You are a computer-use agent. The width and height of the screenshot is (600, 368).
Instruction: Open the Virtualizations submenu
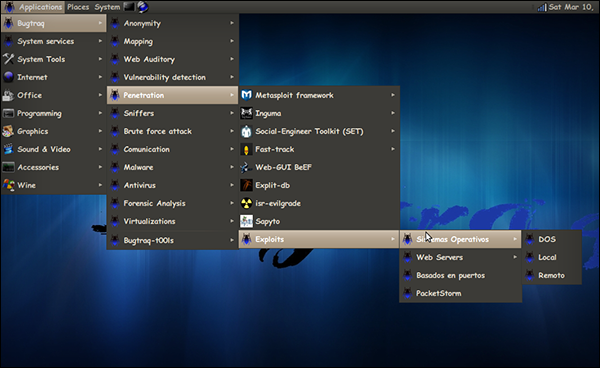coord(173,221)
